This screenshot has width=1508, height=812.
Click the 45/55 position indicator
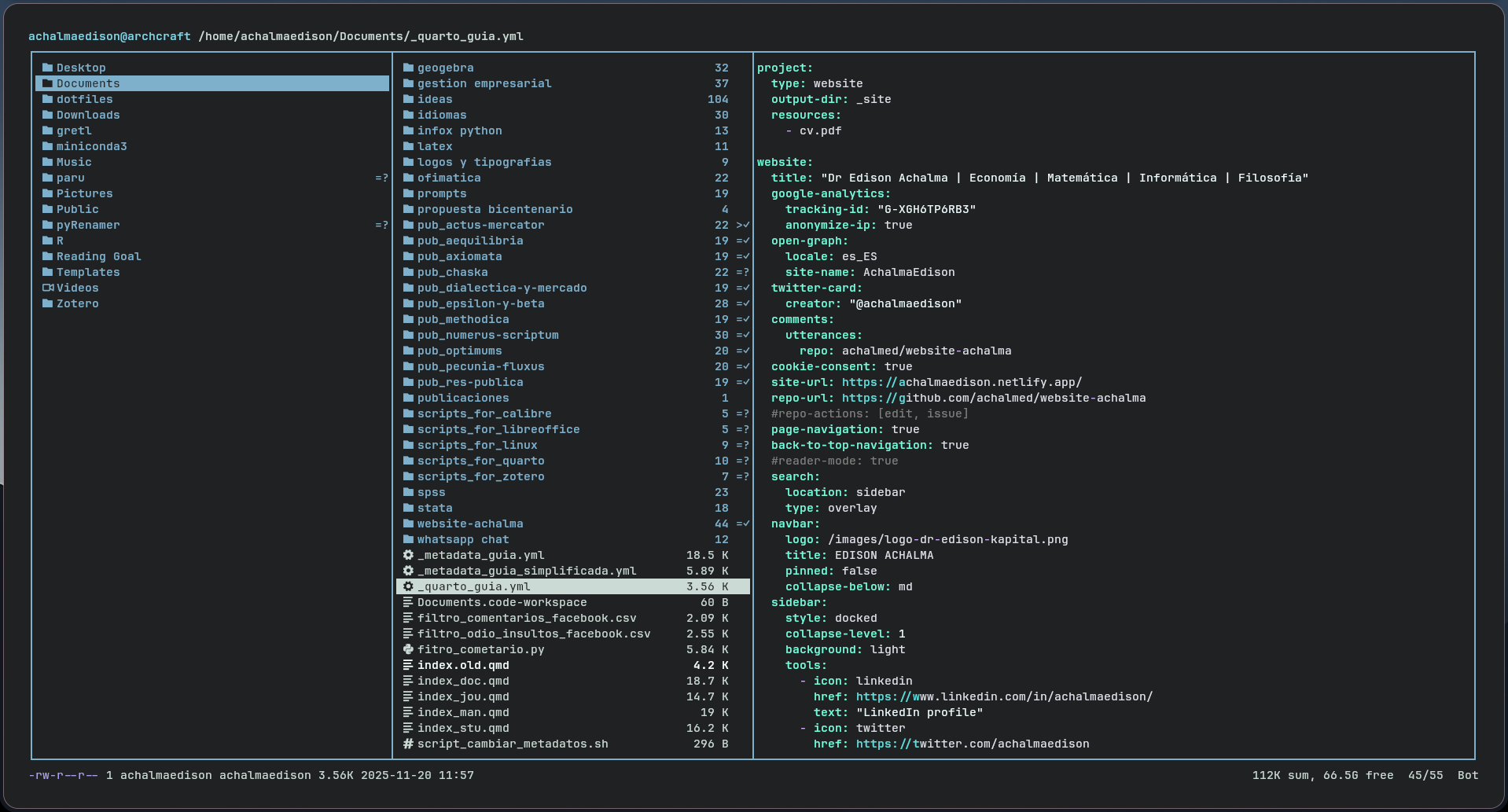pyautogui.click(x=1425, y=775)
